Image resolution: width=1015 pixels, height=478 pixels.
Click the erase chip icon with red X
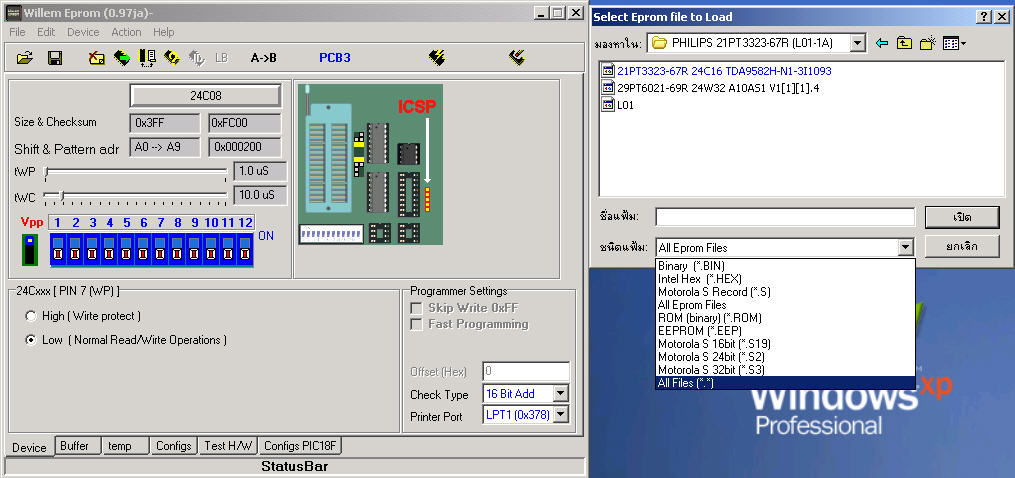point(97,58)
